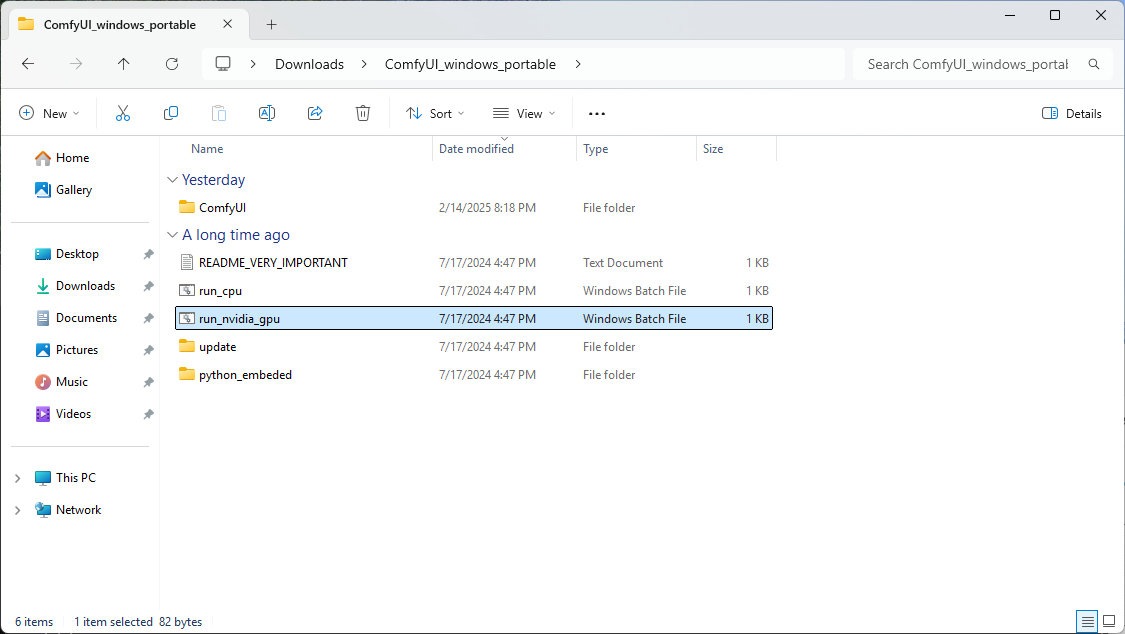Click Text Document type cell

click(x=623, y=262)
